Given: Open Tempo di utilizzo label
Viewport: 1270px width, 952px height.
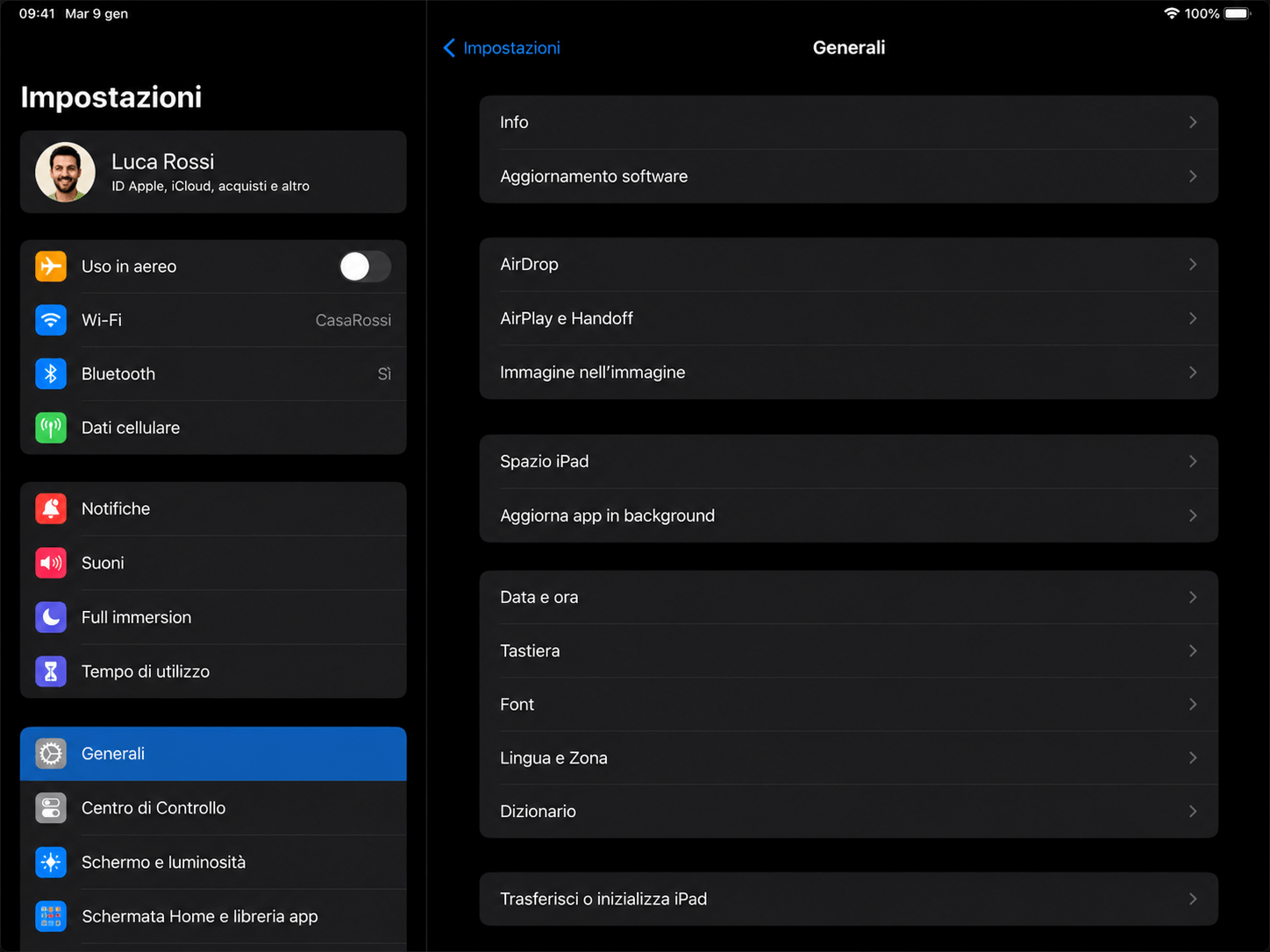Looking at the screenshot, I should [x=146, y=671].
